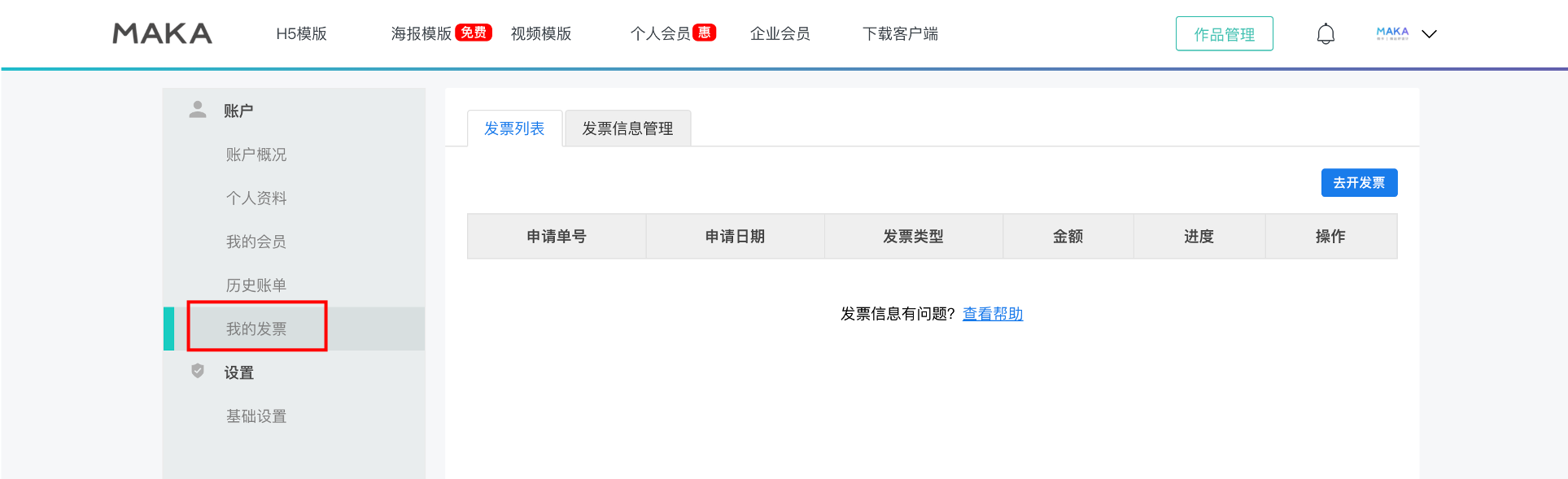Click the 设置 shield icon
The image size is (1568, 479).
198,372
